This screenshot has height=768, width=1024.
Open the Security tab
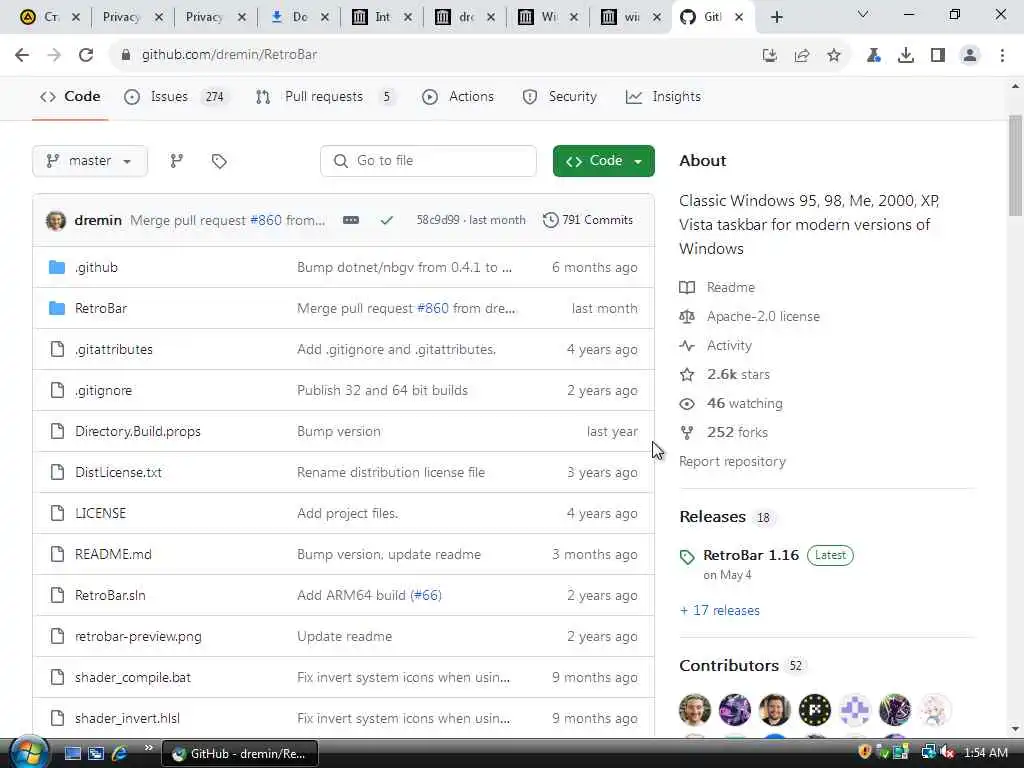560,97
